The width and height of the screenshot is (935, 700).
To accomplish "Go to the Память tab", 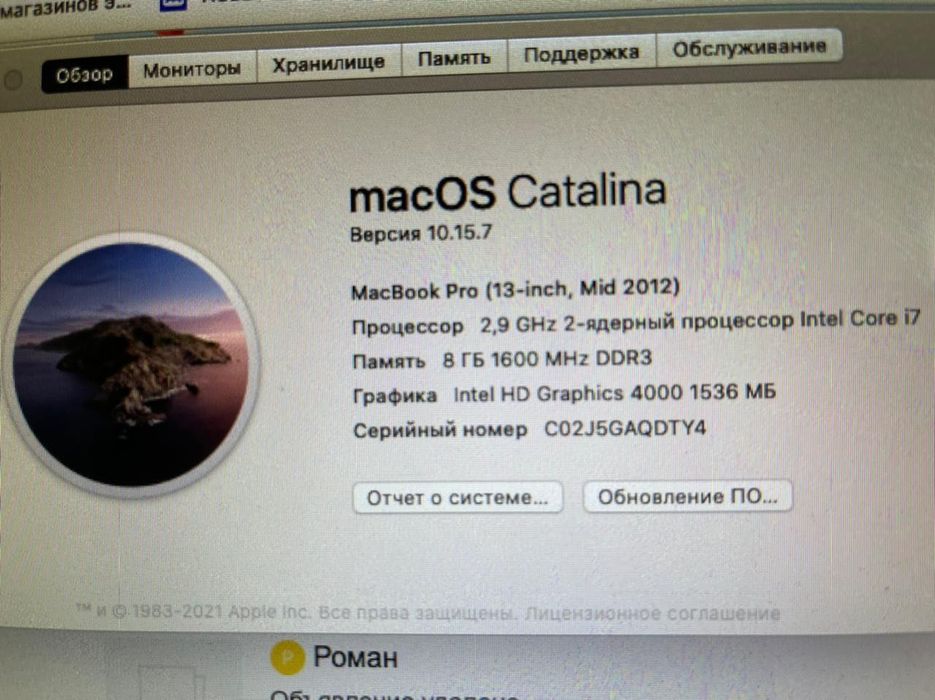I will [x=454, y=57].
